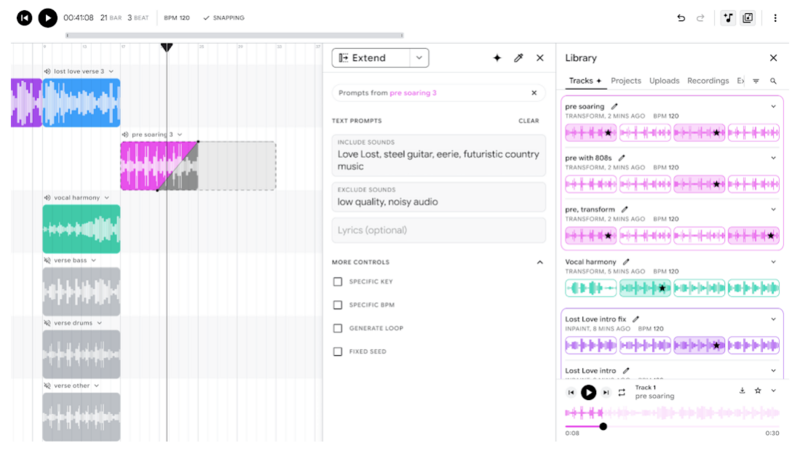Unmute the verse bass track
The height and width of the screenshot is (451, 800).
click(48, 260)
